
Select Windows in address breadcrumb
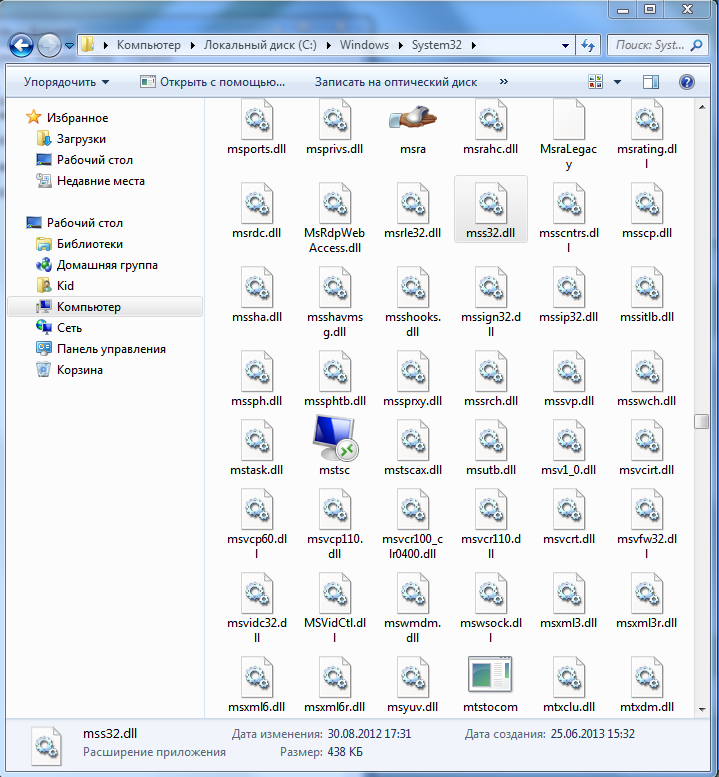click(364, 45)
